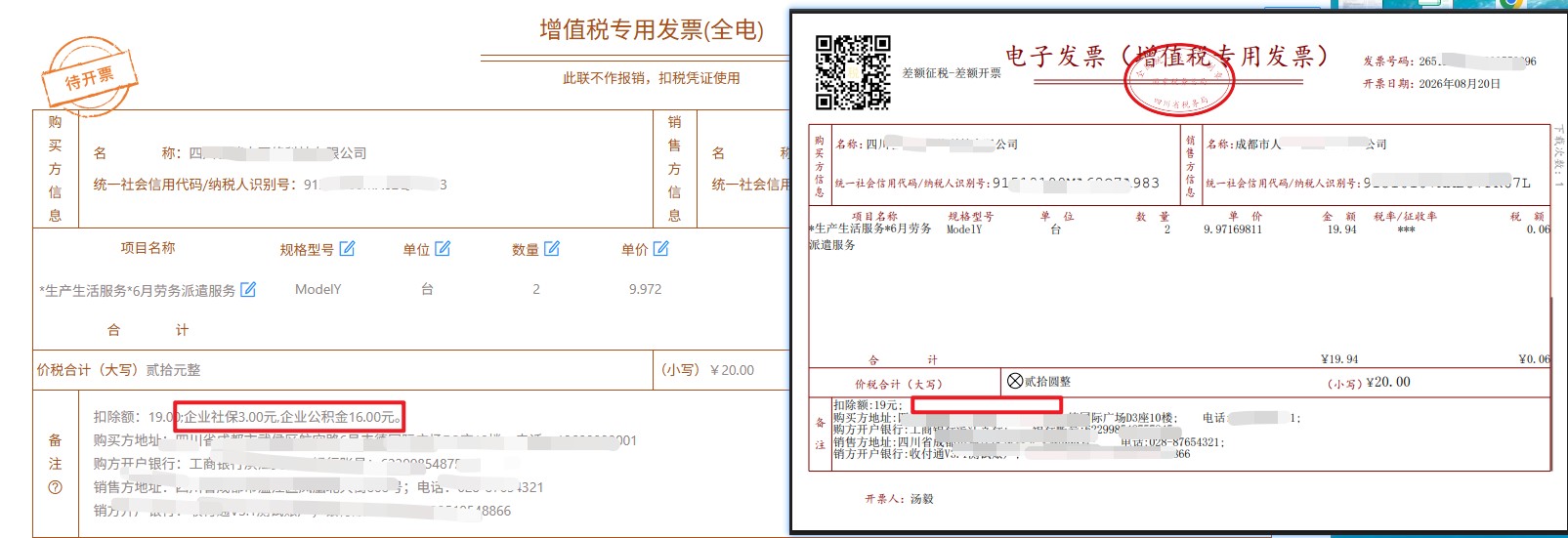Click 扣除额:19元 on the electronic invoice
The width and height of the screenshot is (1568, 538).
pyautogui.click(x=868, y=405)
